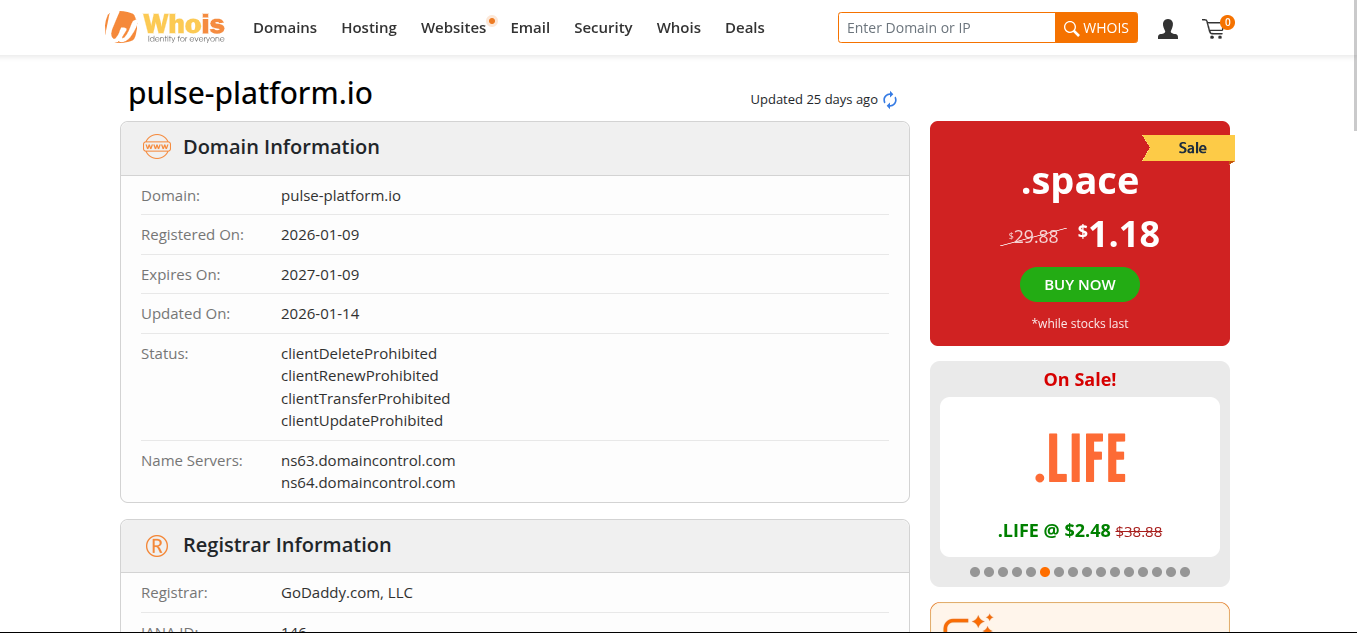Click the Whois logo
The width and height of the screenshot is (1357, 633).
[x=165, y=27]
